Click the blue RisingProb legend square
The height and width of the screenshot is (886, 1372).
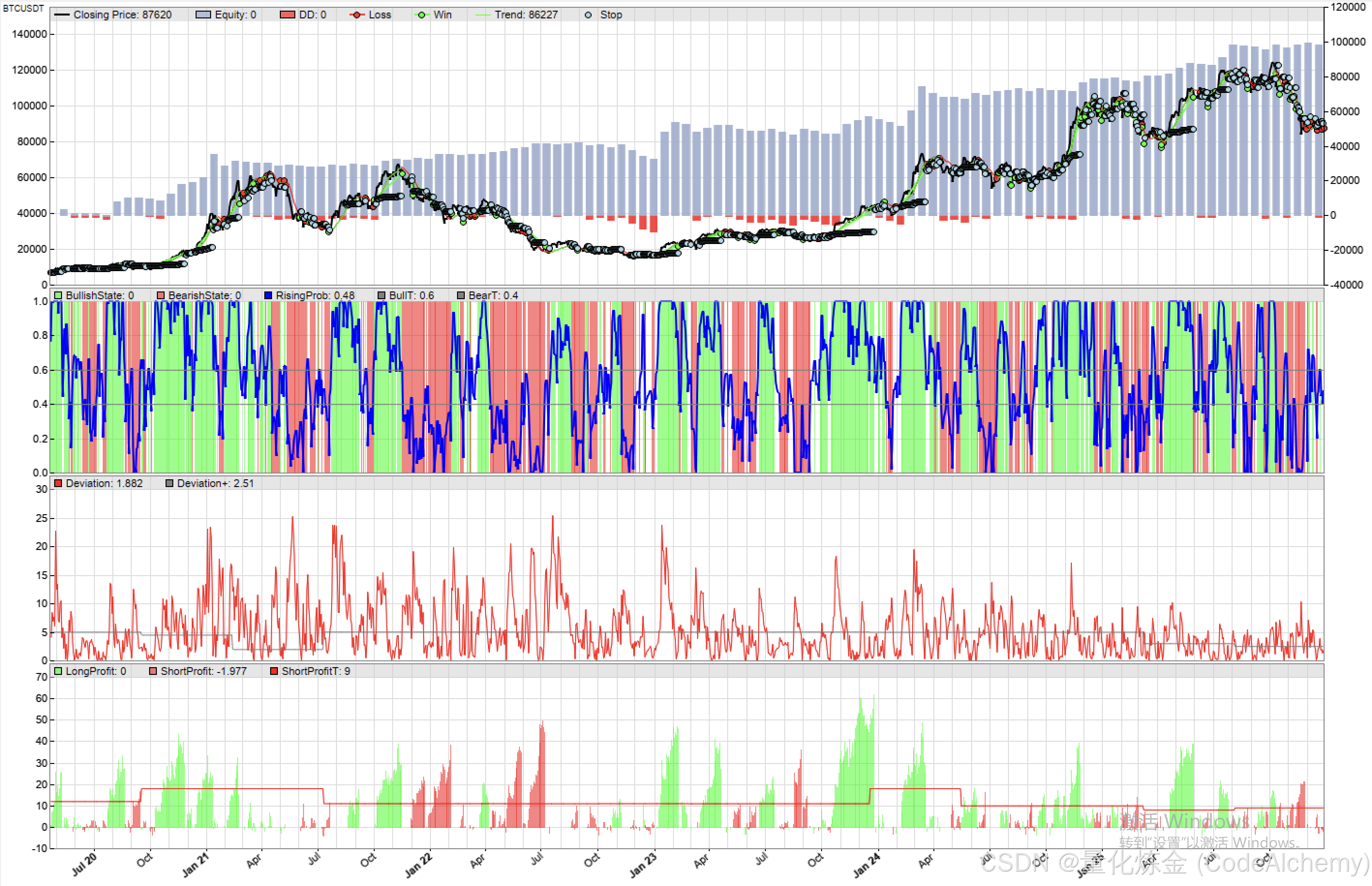(x=268, y=295)
